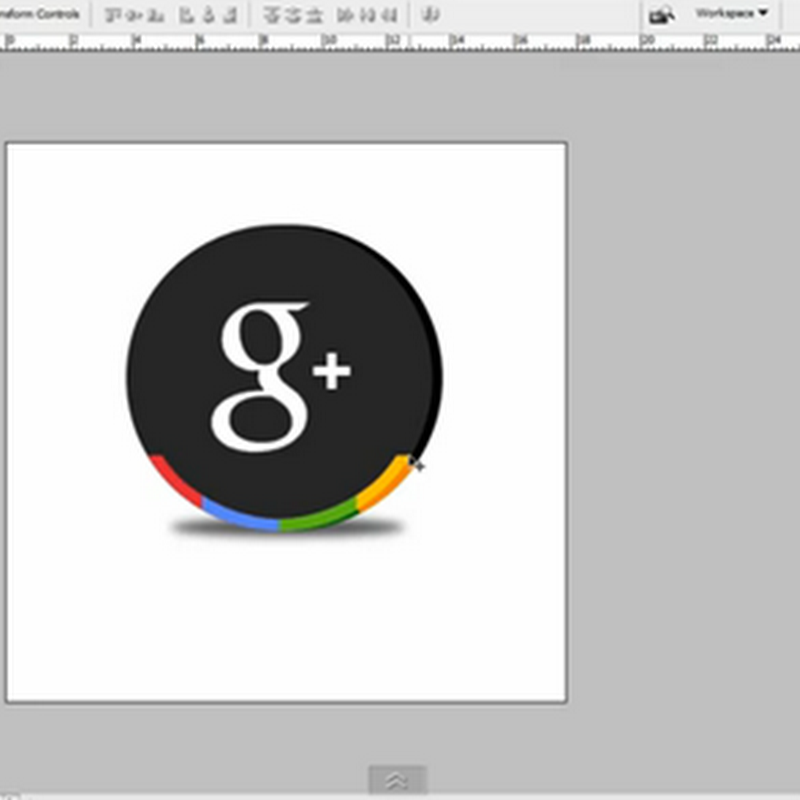Align vertical centers of layers
This screenshot has height=800, width=800.
(135, 15)
